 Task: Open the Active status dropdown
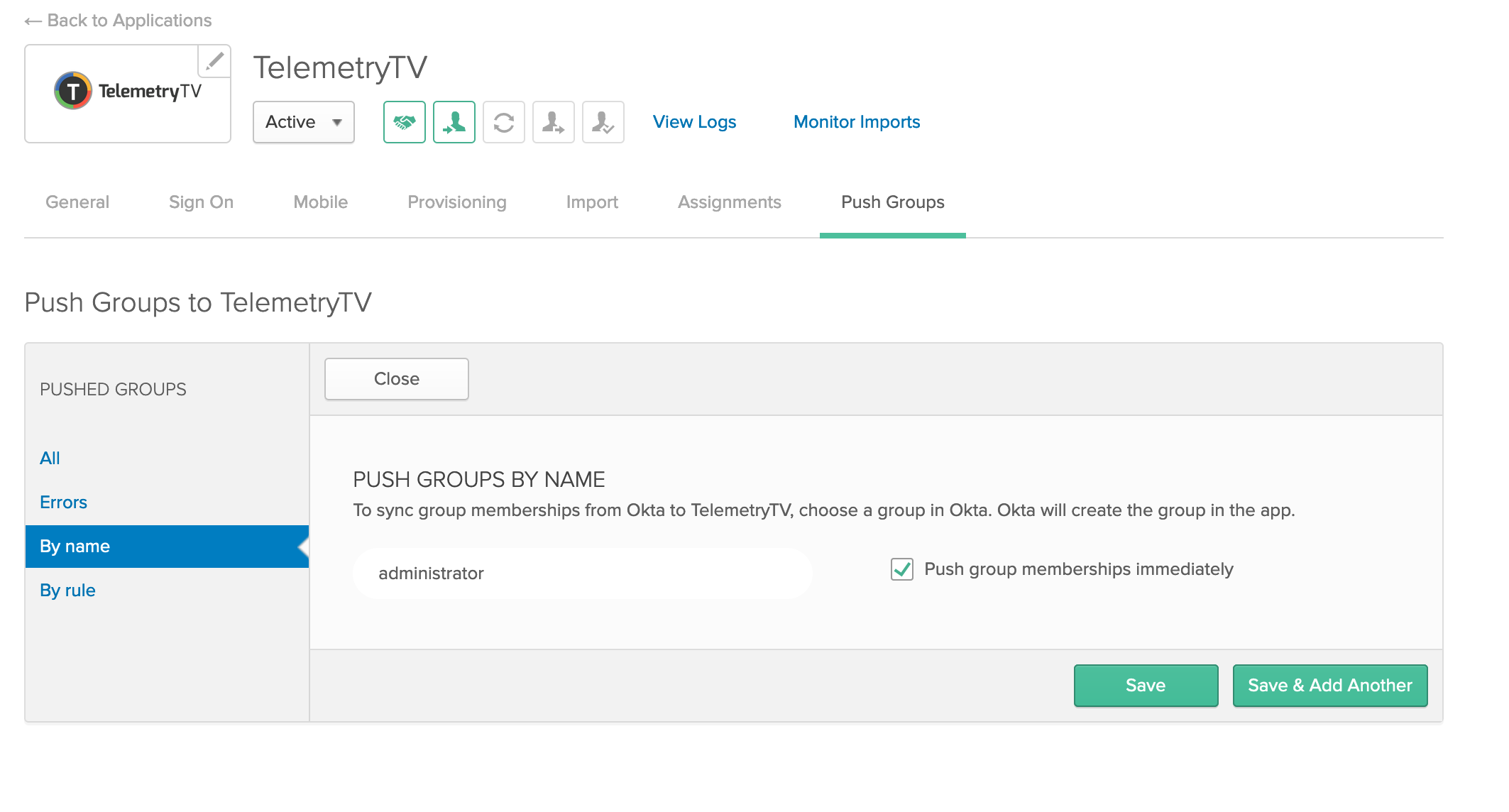click(303, 122)
